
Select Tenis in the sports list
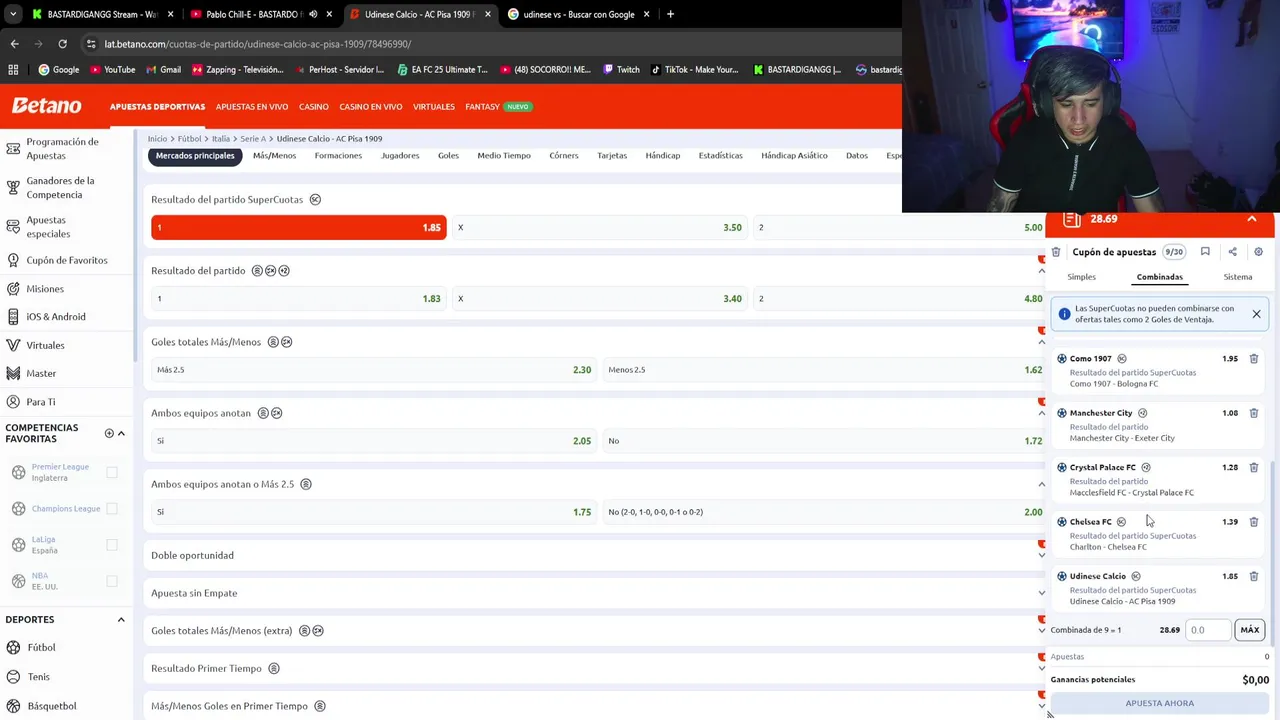(38, 677)
